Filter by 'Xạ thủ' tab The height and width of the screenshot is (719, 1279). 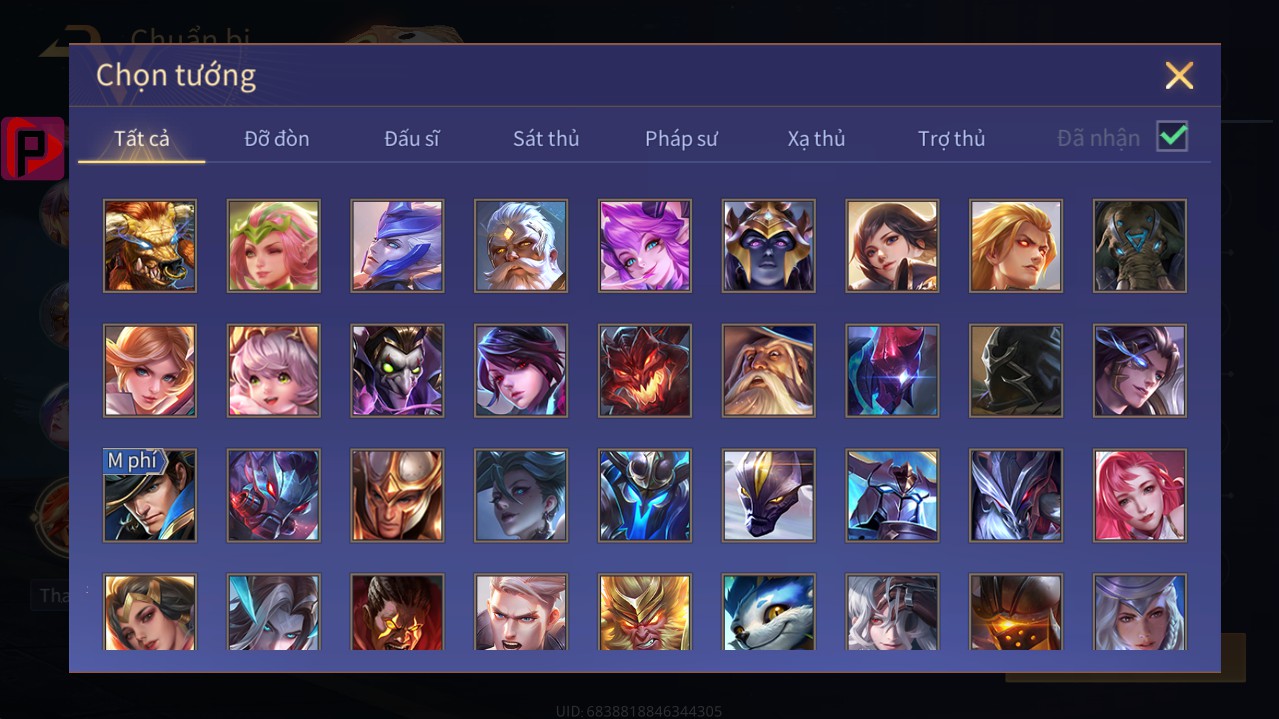point(816,138)
